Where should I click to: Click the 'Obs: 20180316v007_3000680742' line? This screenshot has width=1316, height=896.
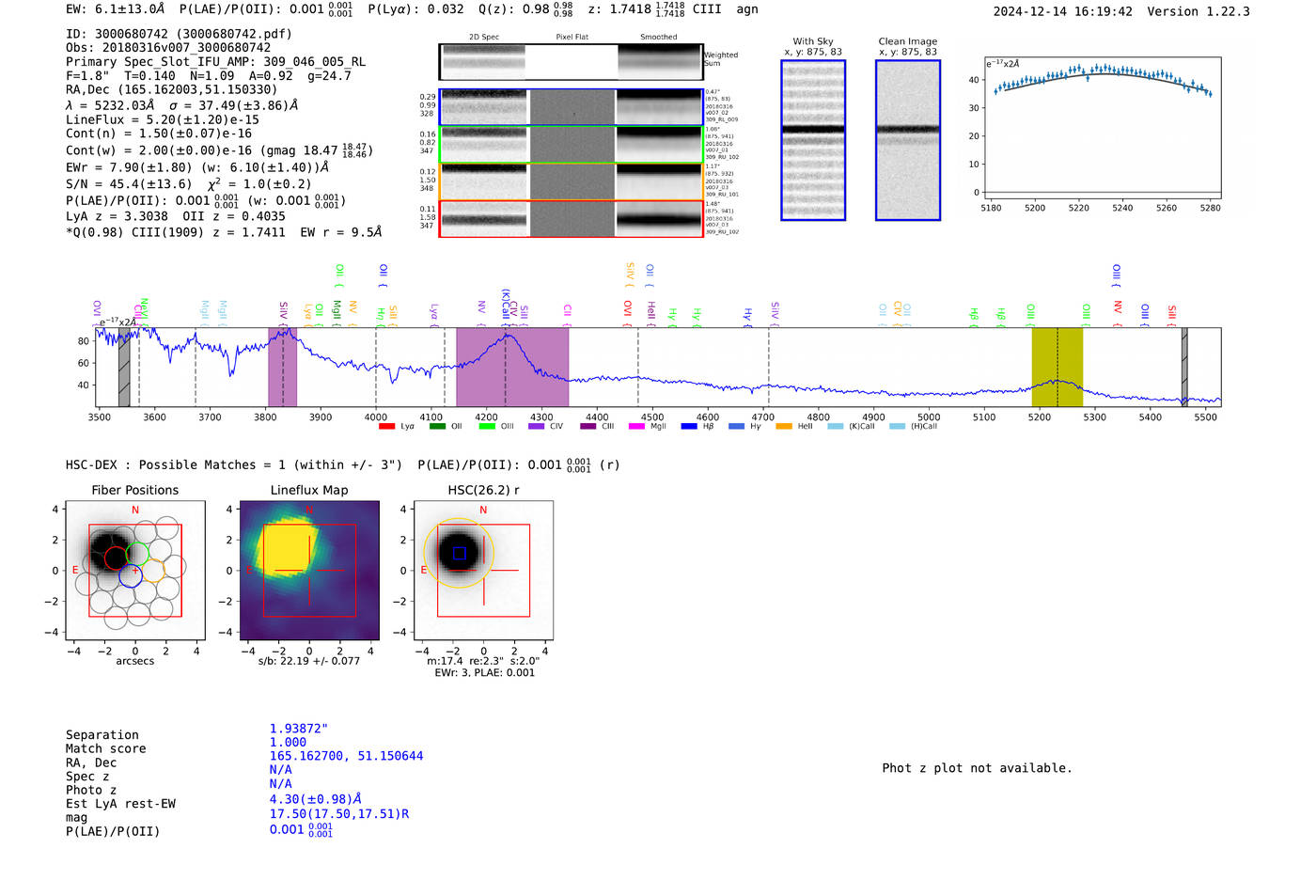coord(168,48)
